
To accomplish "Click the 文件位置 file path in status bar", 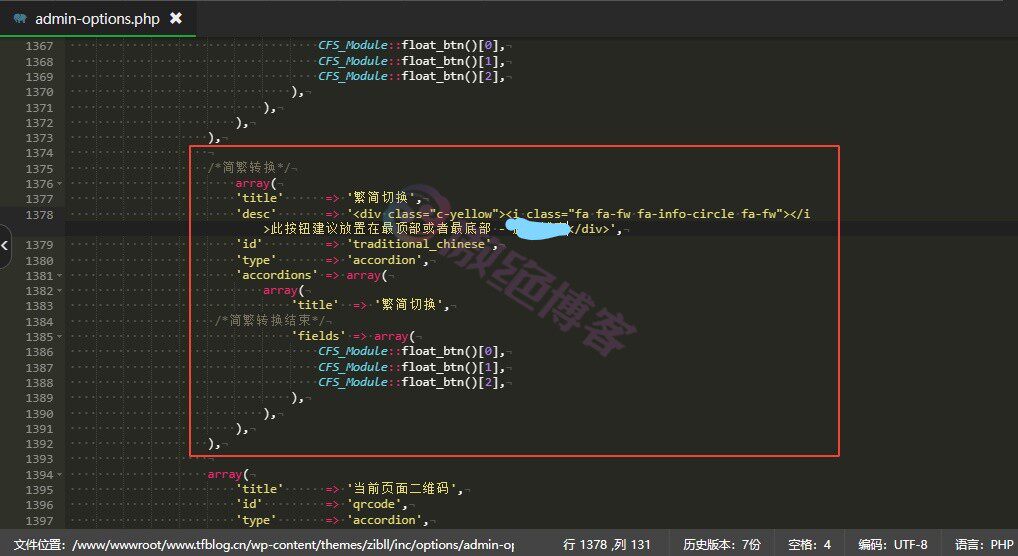I will 264,544.
